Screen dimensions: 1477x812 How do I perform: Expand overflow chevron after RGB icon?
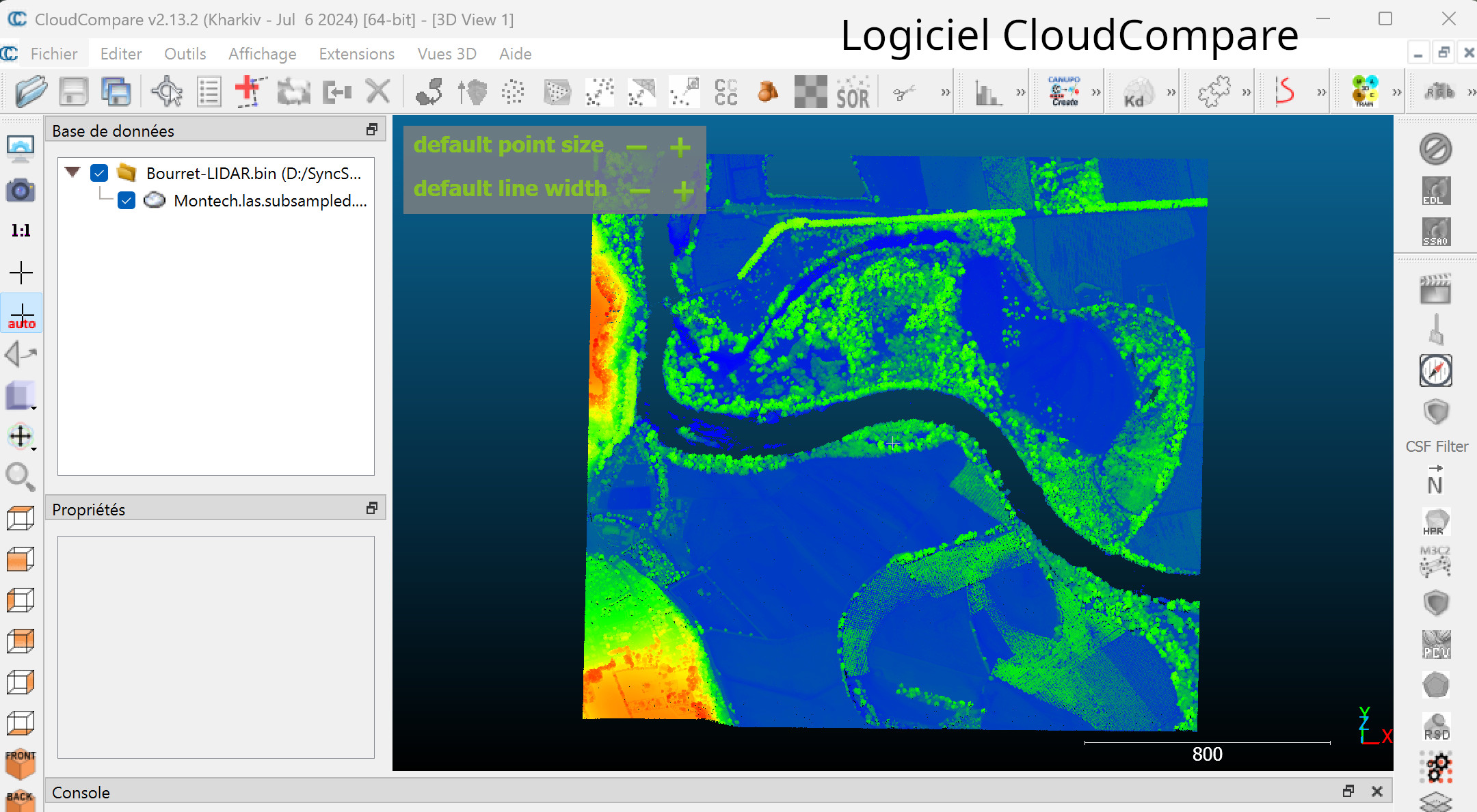pos(1471,92)
